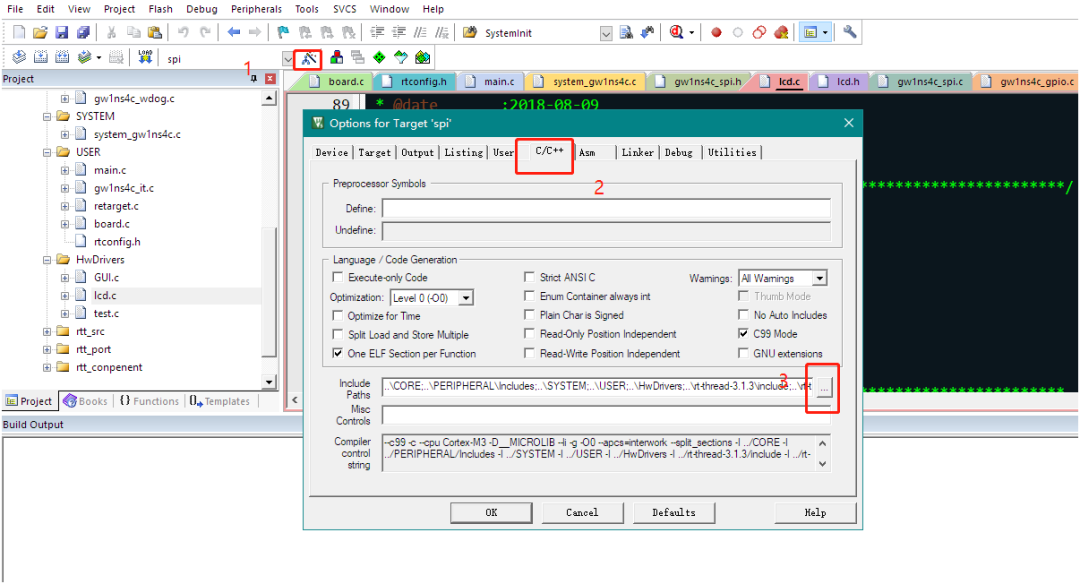
Task: Open Manage Run-Time Environment green diamond icon
Action: [379, 58]
